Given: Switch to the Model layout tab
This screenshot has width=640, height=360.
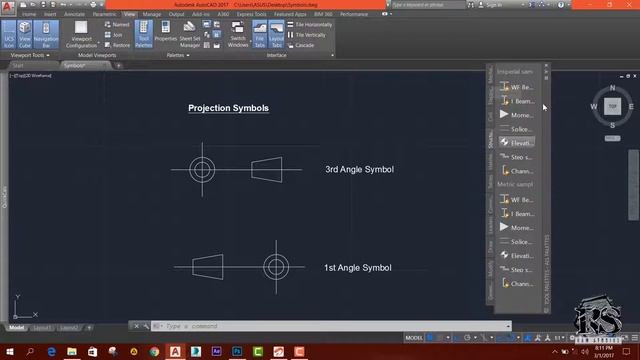Looking at the screenshot, I should (x=16, y=327).
